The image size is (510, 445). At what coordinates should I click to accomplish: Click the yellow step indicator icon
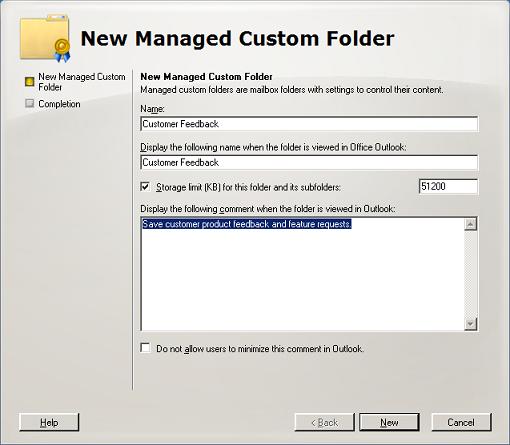[29, 82]
